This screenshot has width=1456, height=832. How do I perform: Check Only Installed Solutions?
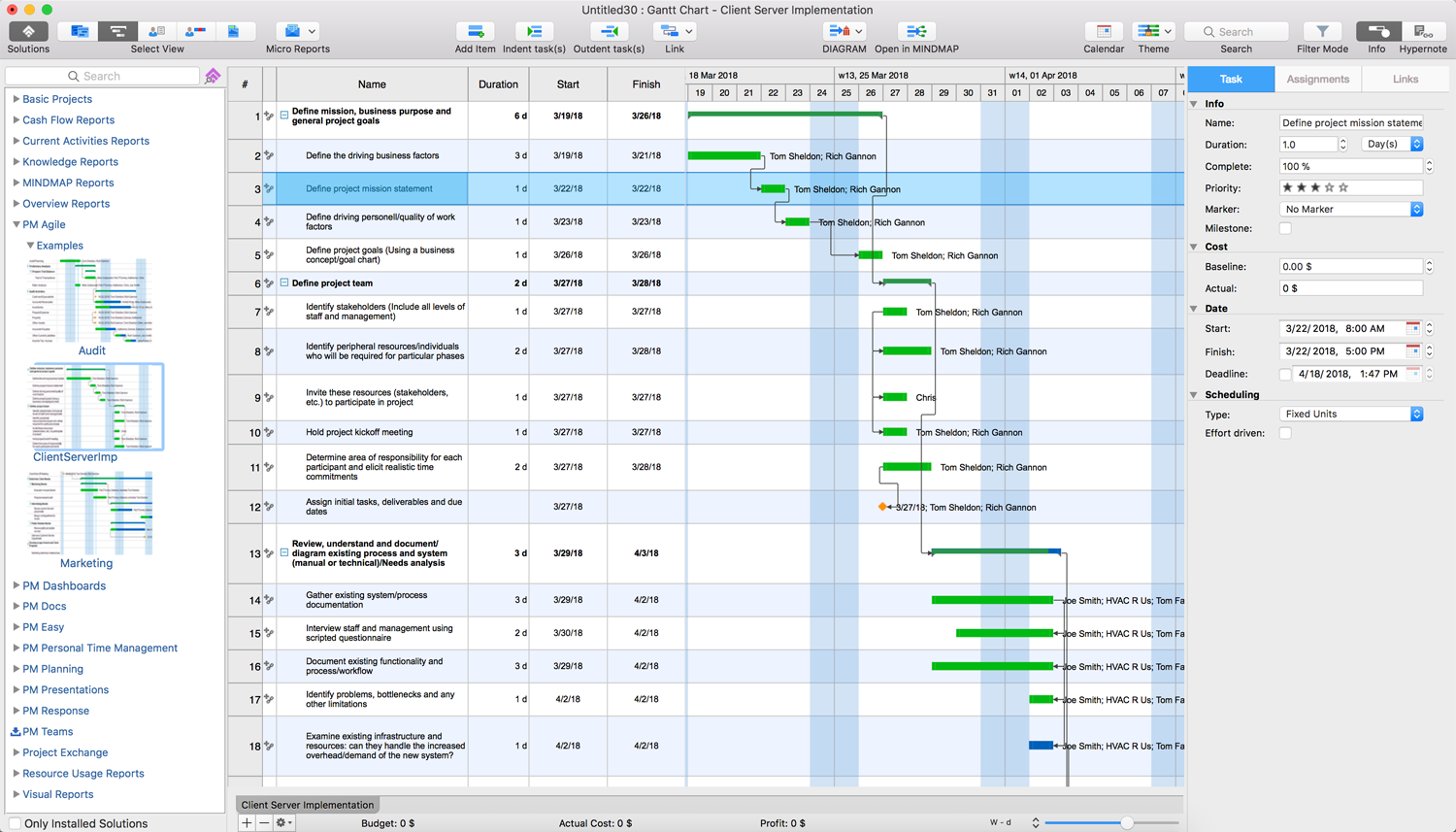15,823
